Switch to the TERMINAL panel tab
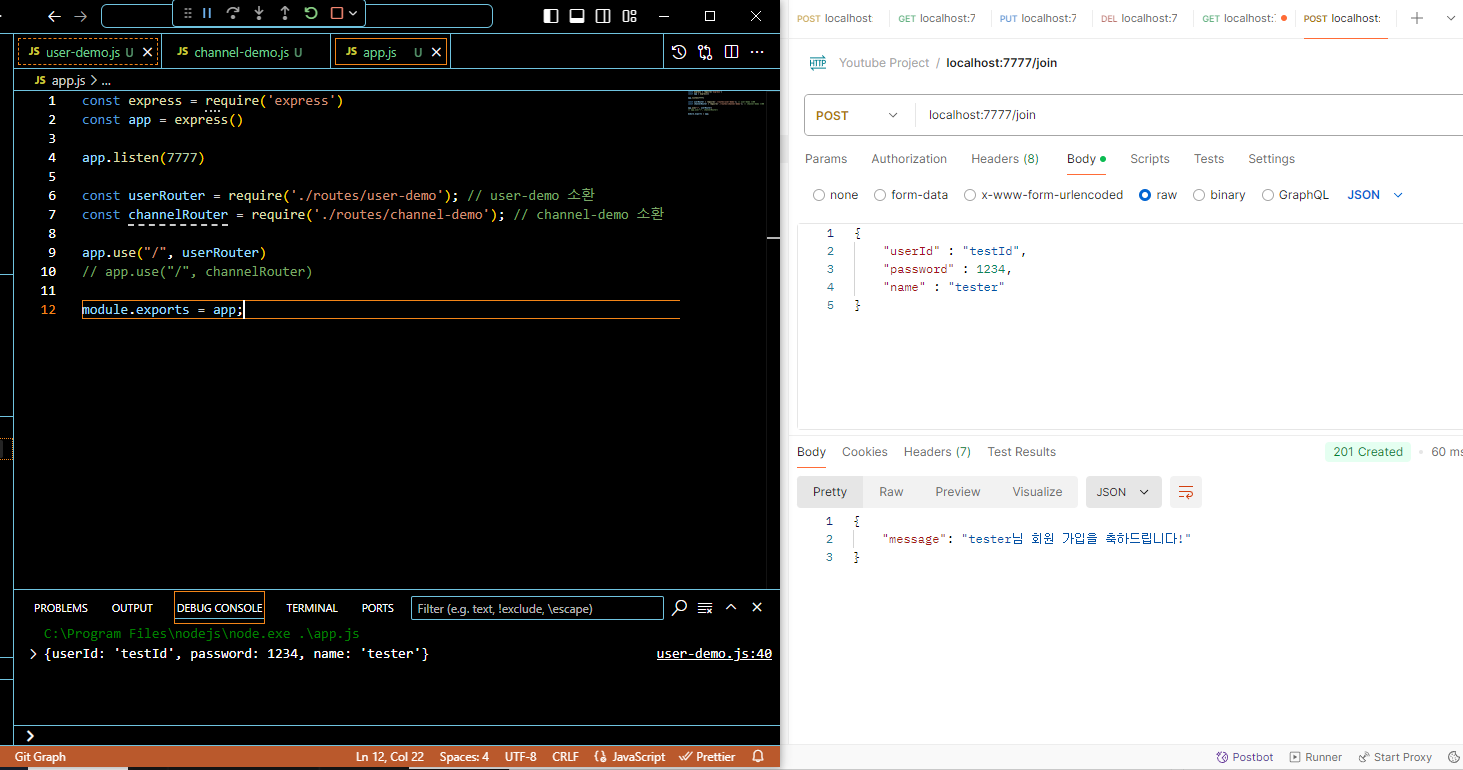Image resolution: width=1463 pixels, height=770 pixels. 312,608
